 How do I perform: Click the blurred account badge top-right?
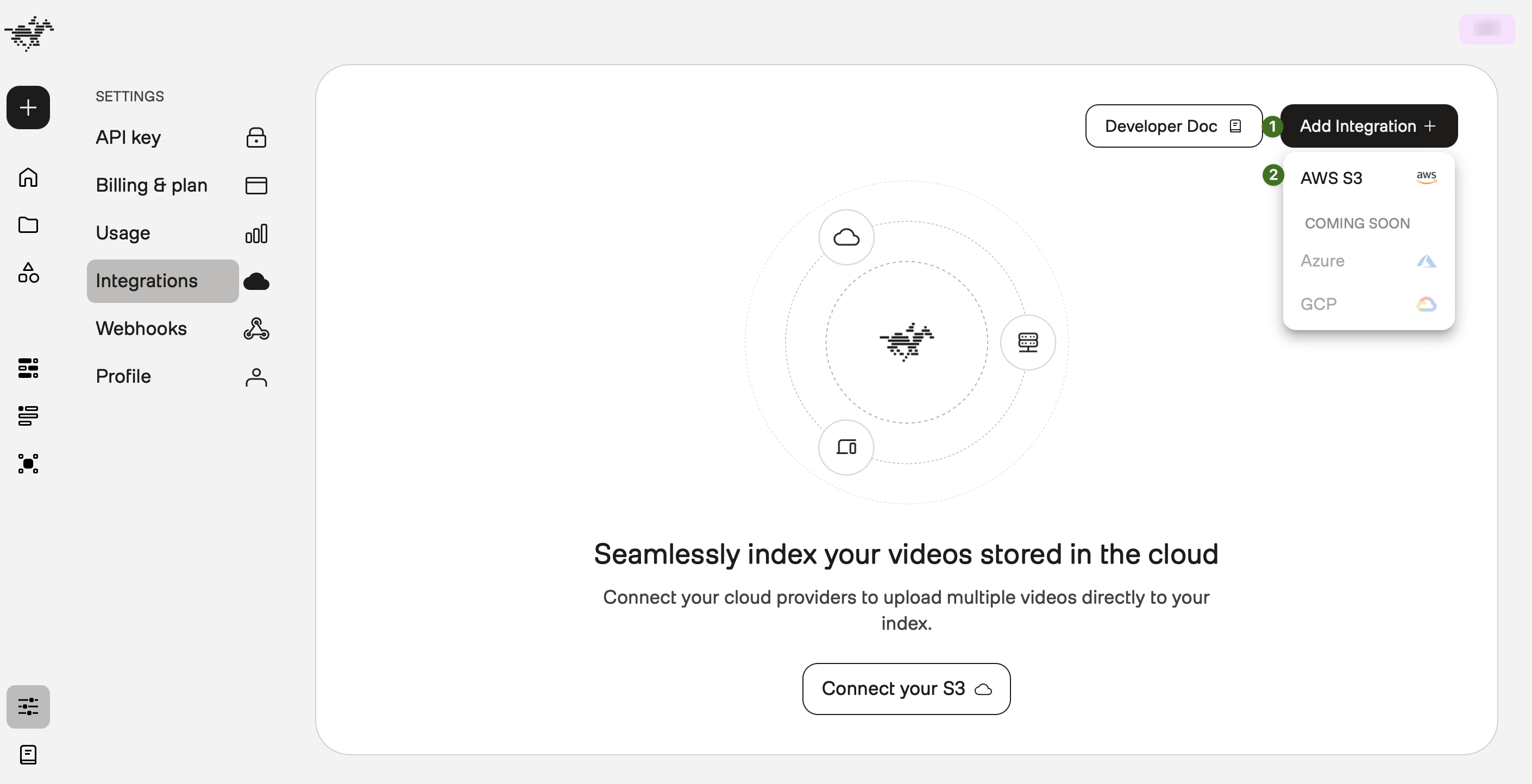[1487, 29]
